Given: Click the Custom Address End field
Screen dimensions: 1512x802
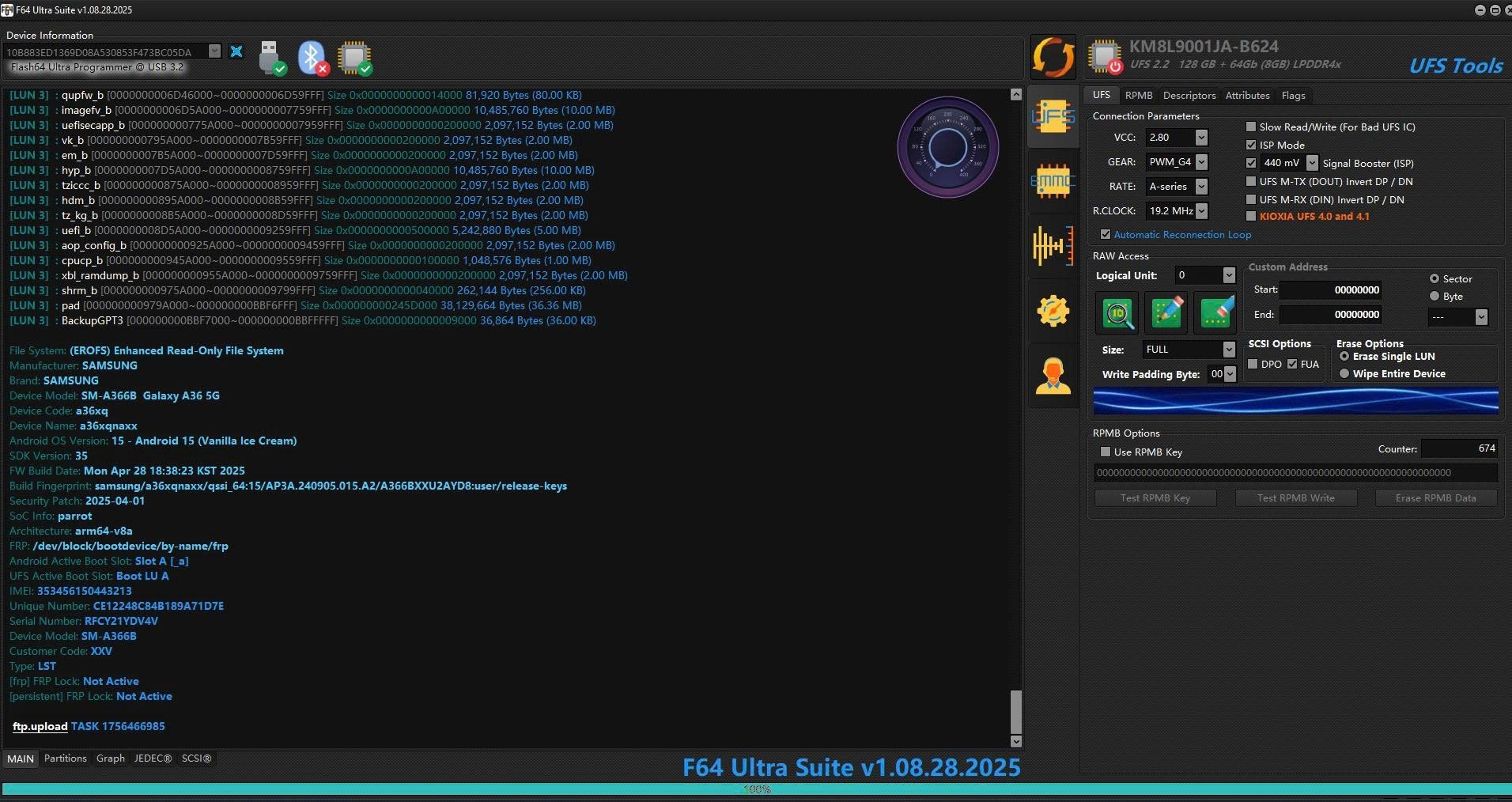Looking at the screenshot, I should click(1331, 314).
